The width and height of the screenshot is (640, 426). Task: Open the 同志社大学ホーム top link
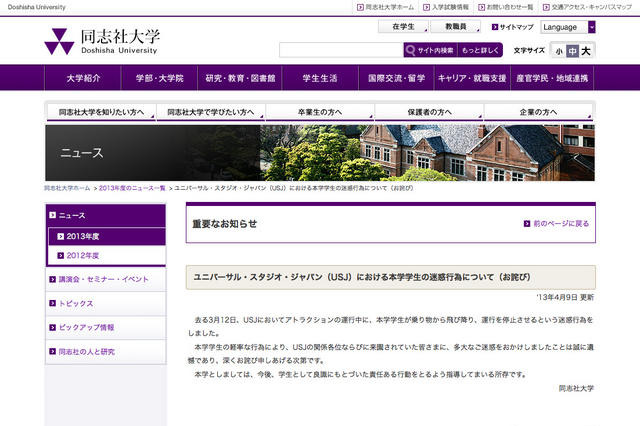coord(389,7)
